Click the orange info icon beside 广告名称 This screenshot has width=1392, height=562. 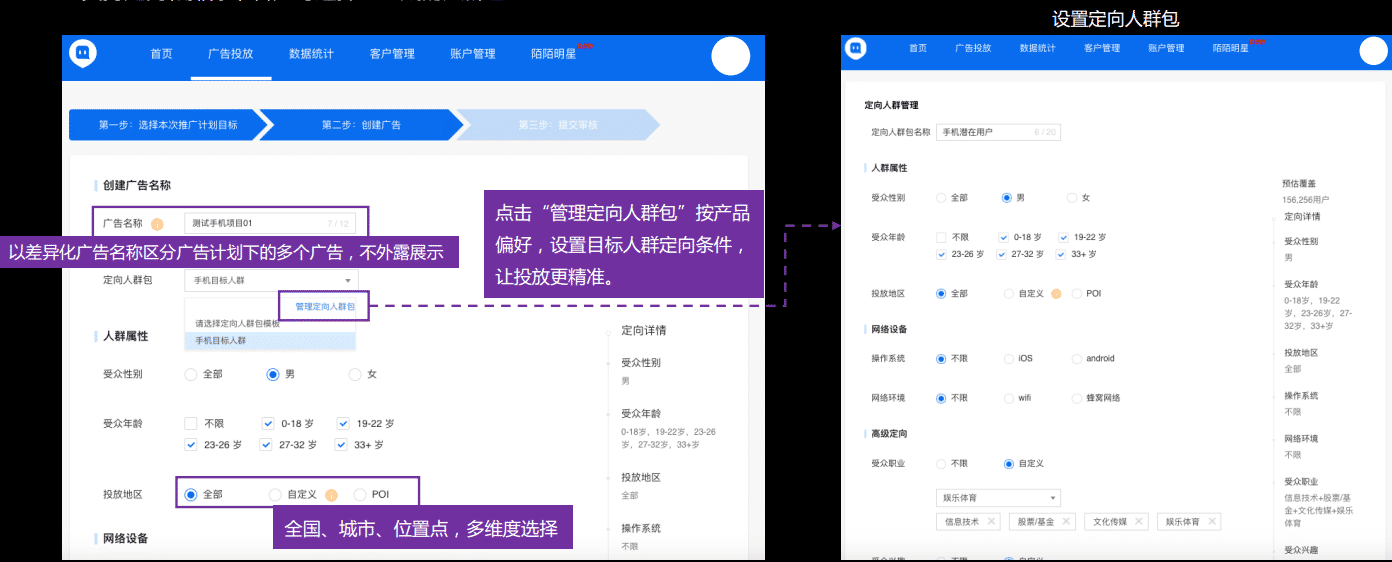tap(157, 223)
